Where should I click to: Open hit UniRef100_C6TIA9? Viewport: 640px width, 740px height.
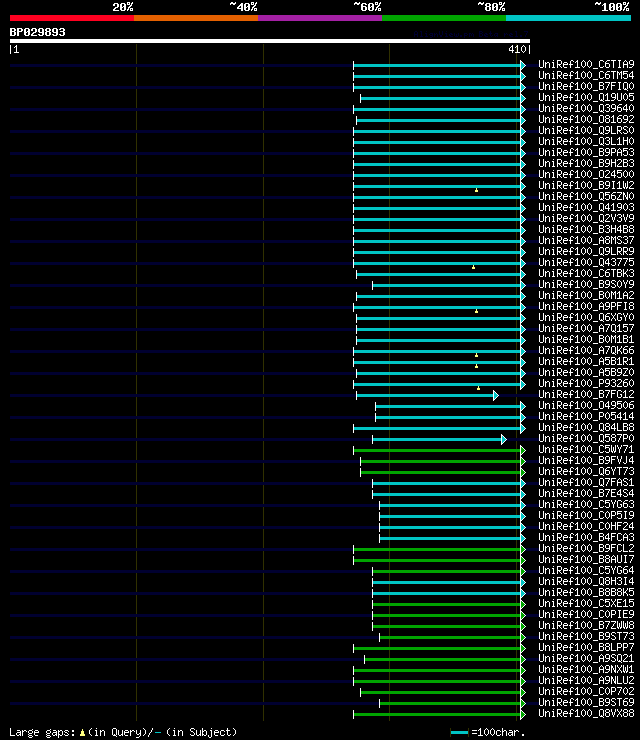tap(586, 64)
